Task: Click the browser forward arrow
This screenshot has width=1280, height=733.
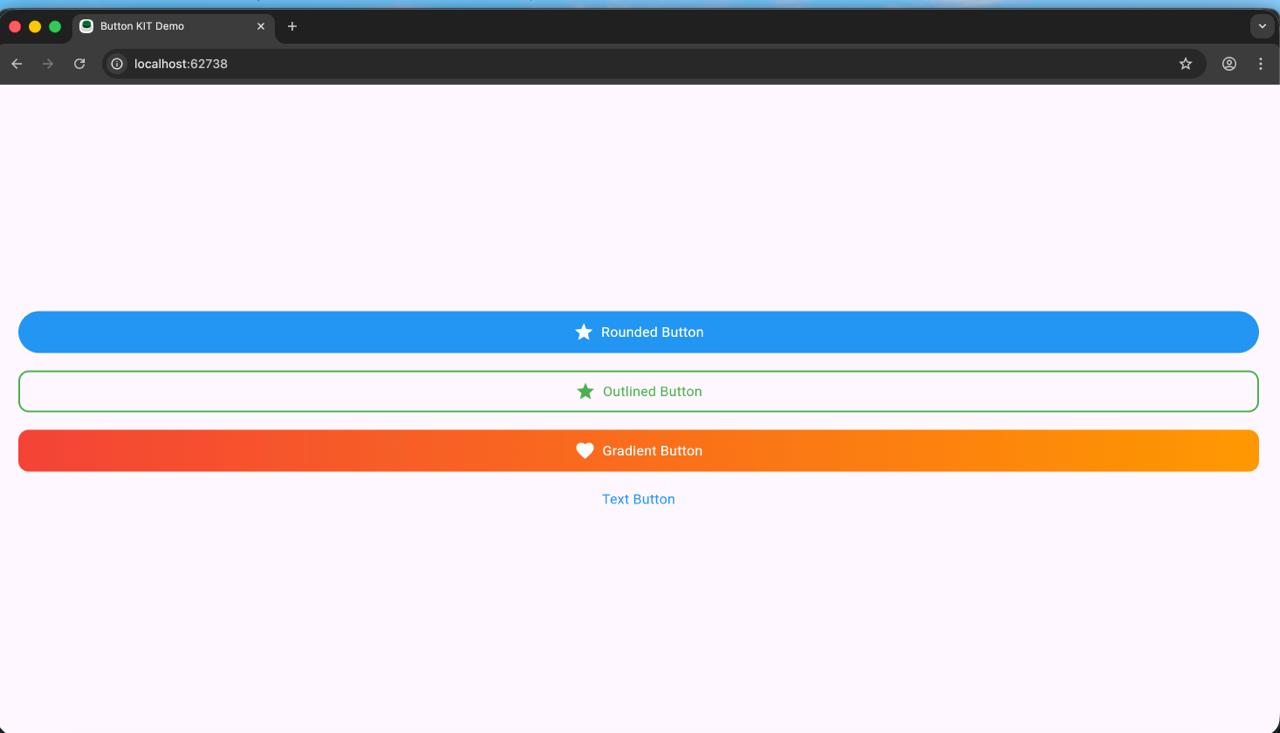Action: [x=48, y=64]
